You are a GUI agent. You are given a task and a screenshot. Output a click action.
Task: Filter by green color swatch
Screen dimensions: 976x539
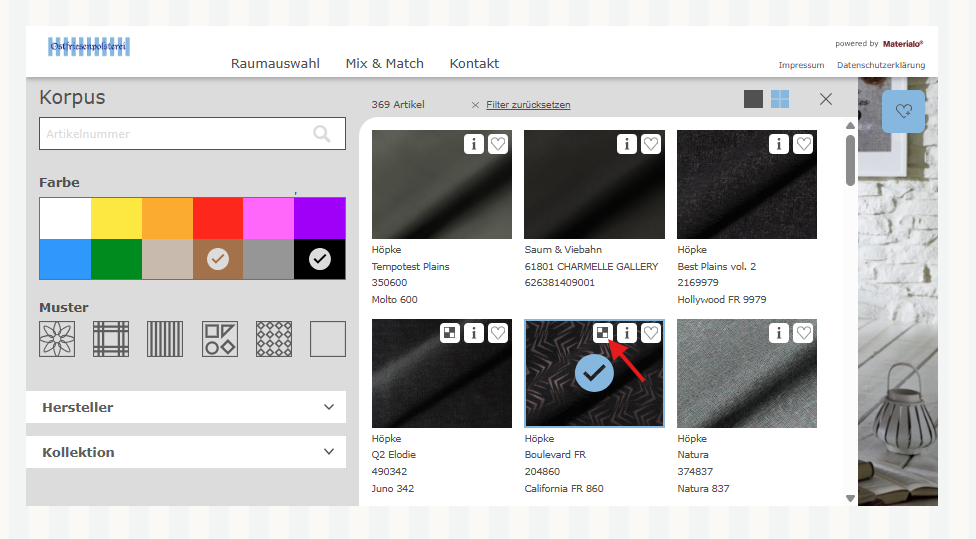pyautogui.click(x=116, y=259)
